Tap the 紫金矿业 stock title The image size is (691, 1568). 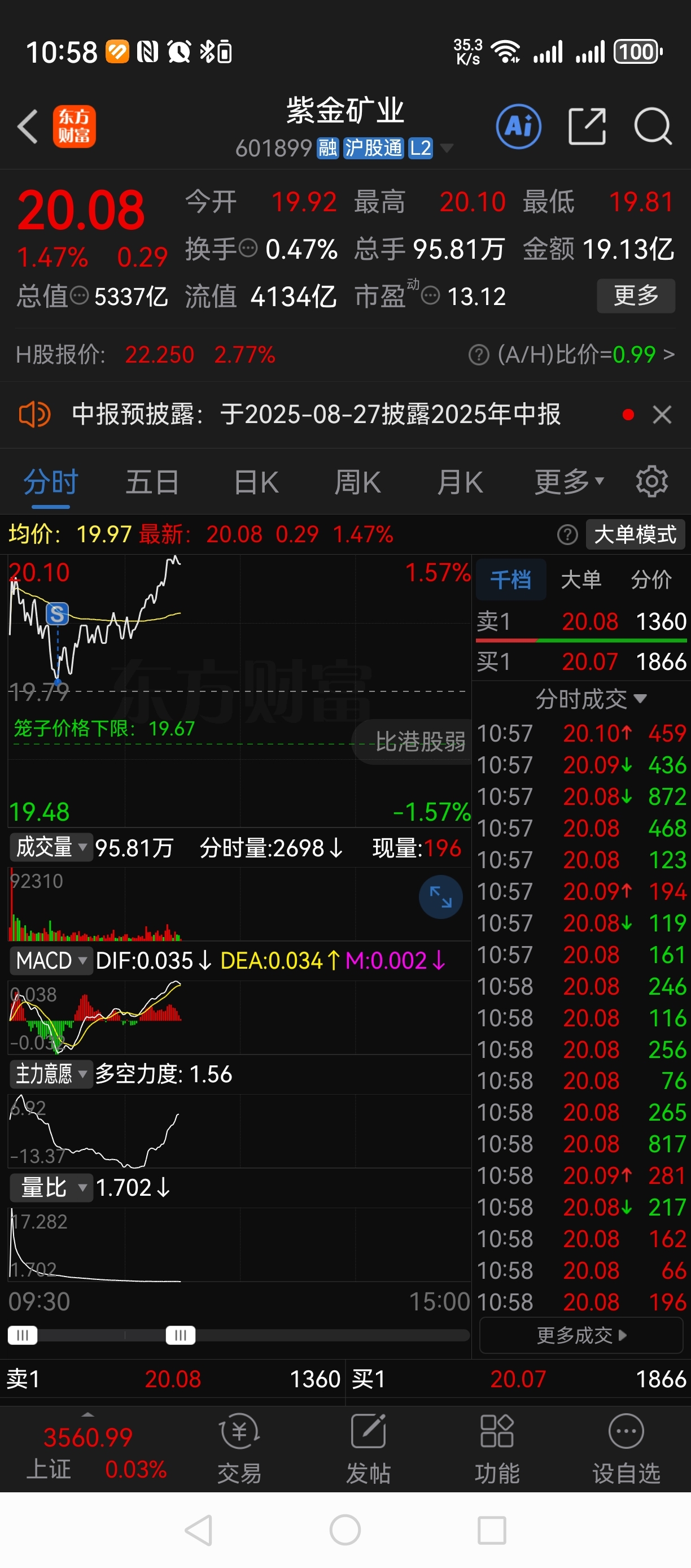coord(345,111)
